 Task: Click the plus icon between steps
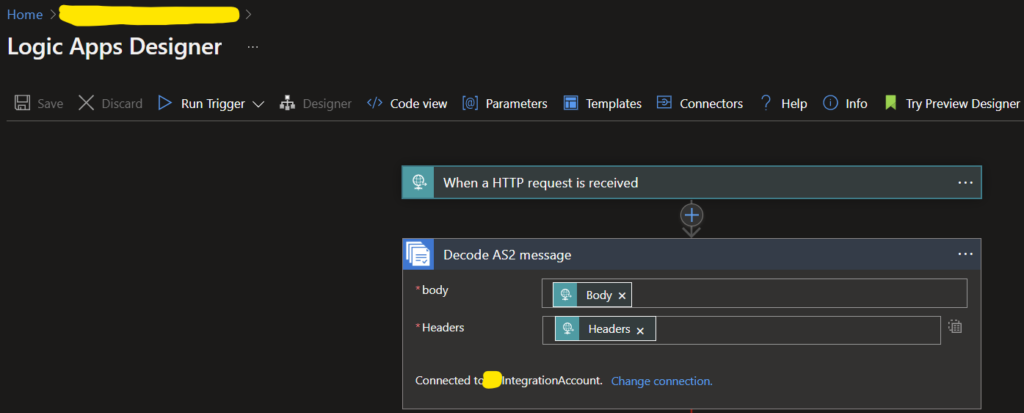point(692,215)
